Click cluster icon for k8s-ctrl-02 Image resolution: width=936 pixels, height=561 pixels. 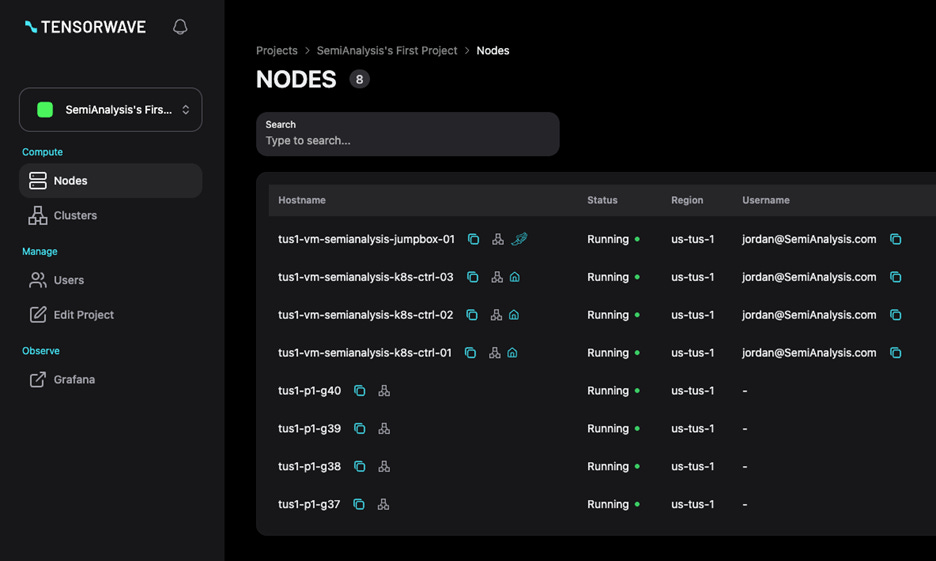496,315
